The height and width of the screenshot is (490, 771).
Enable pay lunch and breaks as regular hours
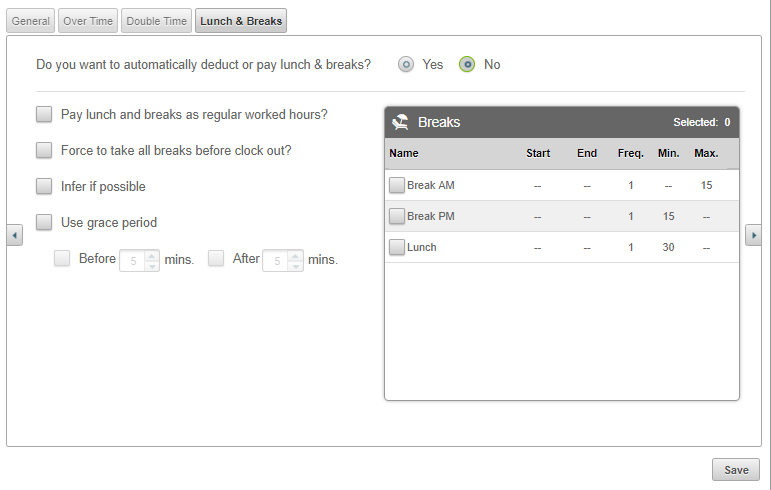click(44, 114)
